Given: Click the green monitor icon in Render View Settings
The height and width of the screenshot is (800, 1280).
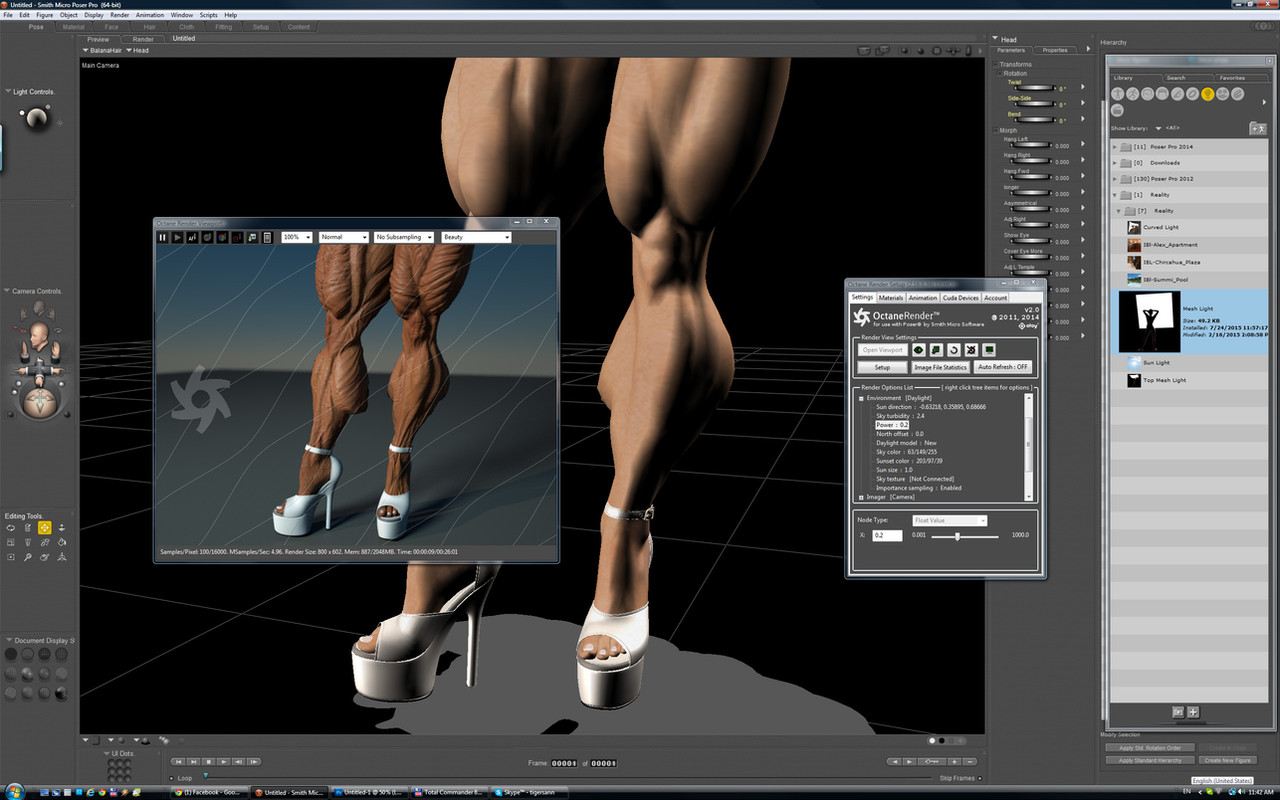Looking at the screenshot, I should pos(989,350).
